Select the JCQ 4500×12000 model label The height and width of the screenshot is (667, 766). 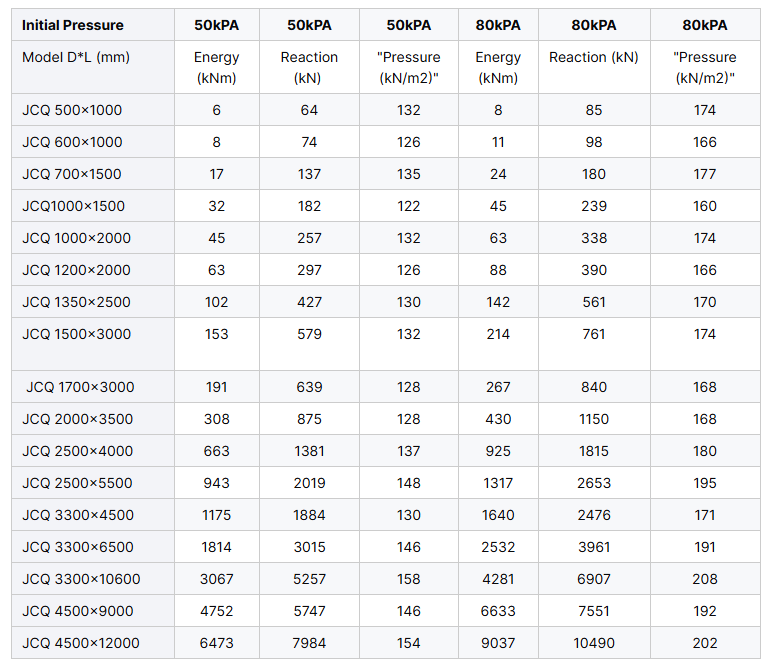81,643
